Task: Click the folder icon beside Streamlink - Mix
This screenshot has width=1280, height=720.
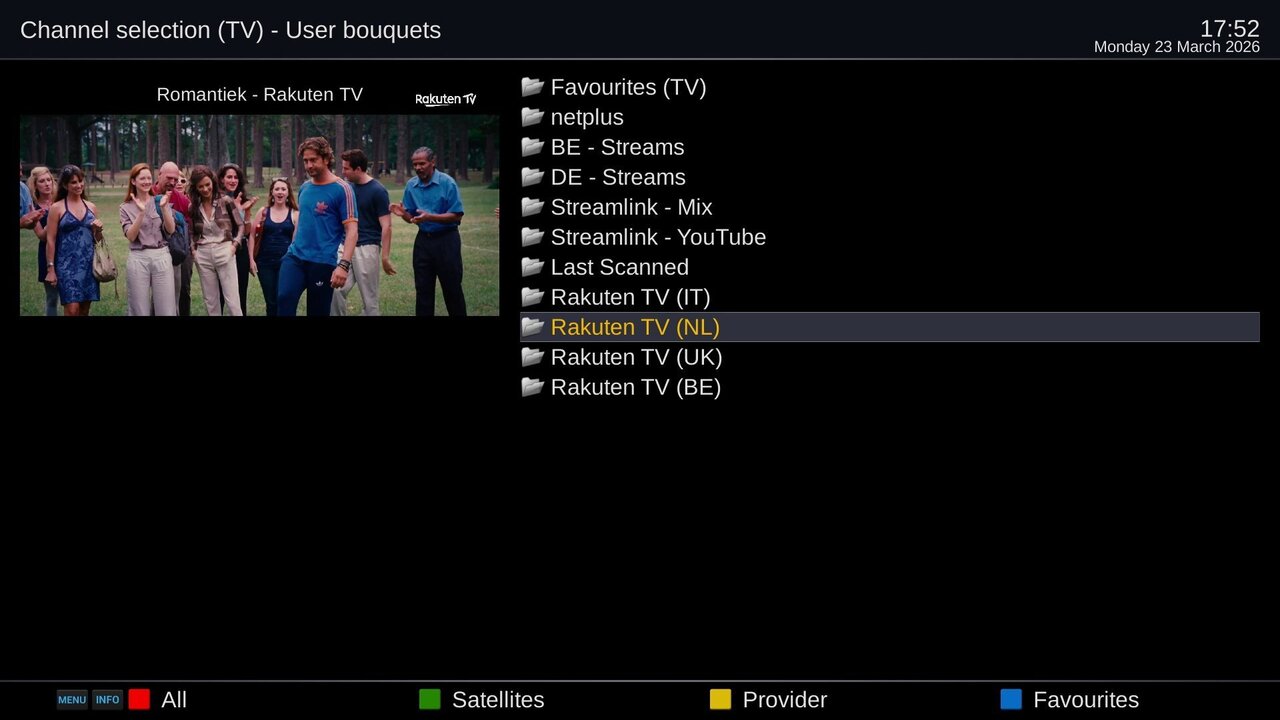Action: [532, 207]
